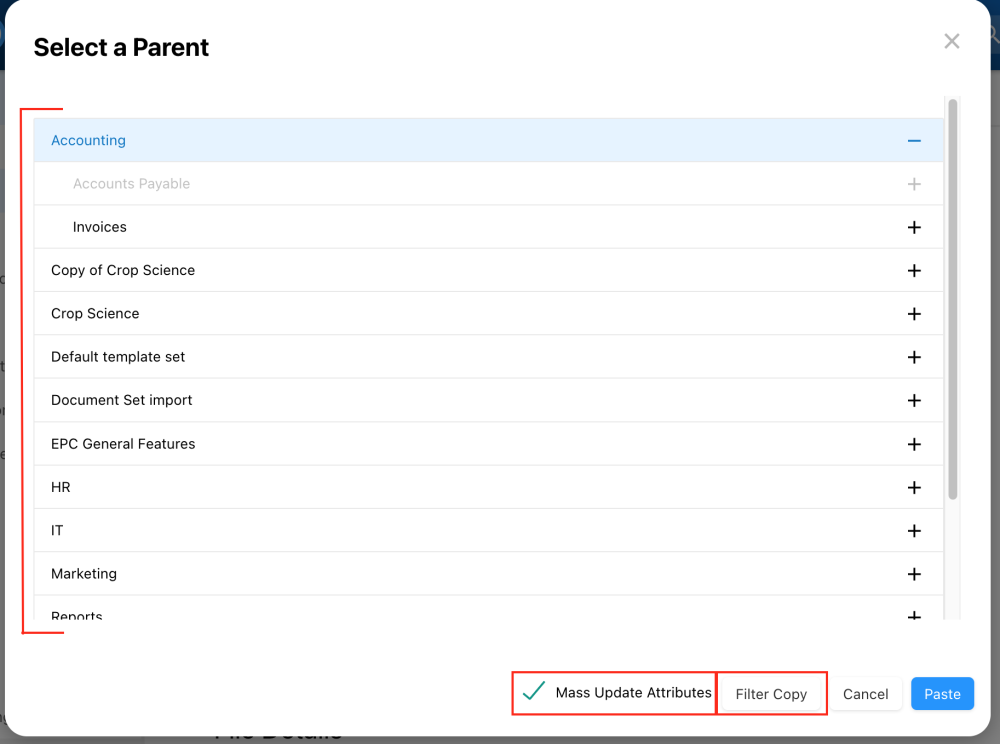The image size is (1000, 744).
Task: Click plus icon beside IT
Action: point(913,531)
